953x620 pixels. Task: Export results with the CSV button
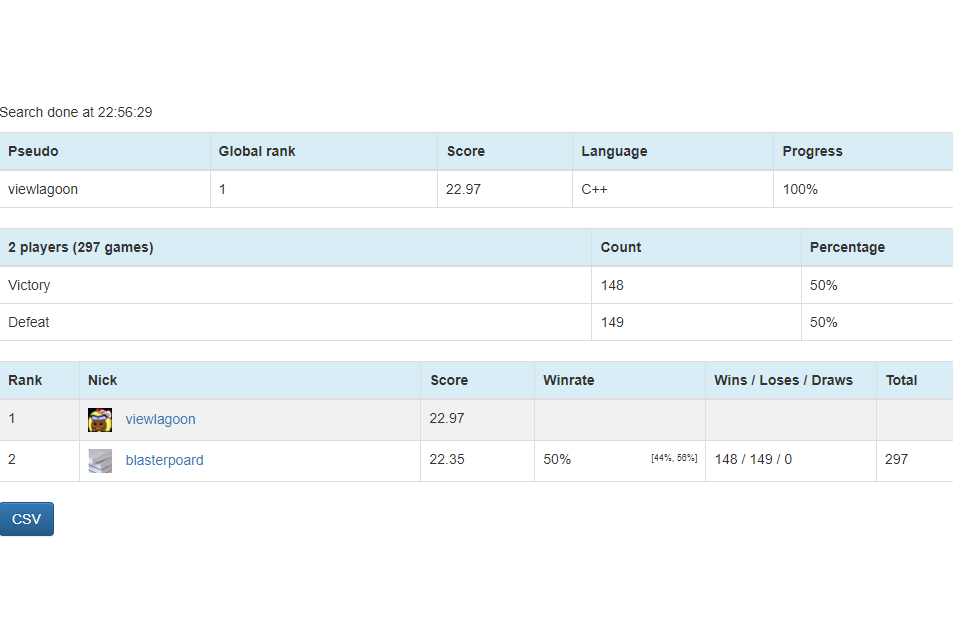point(27,519)
